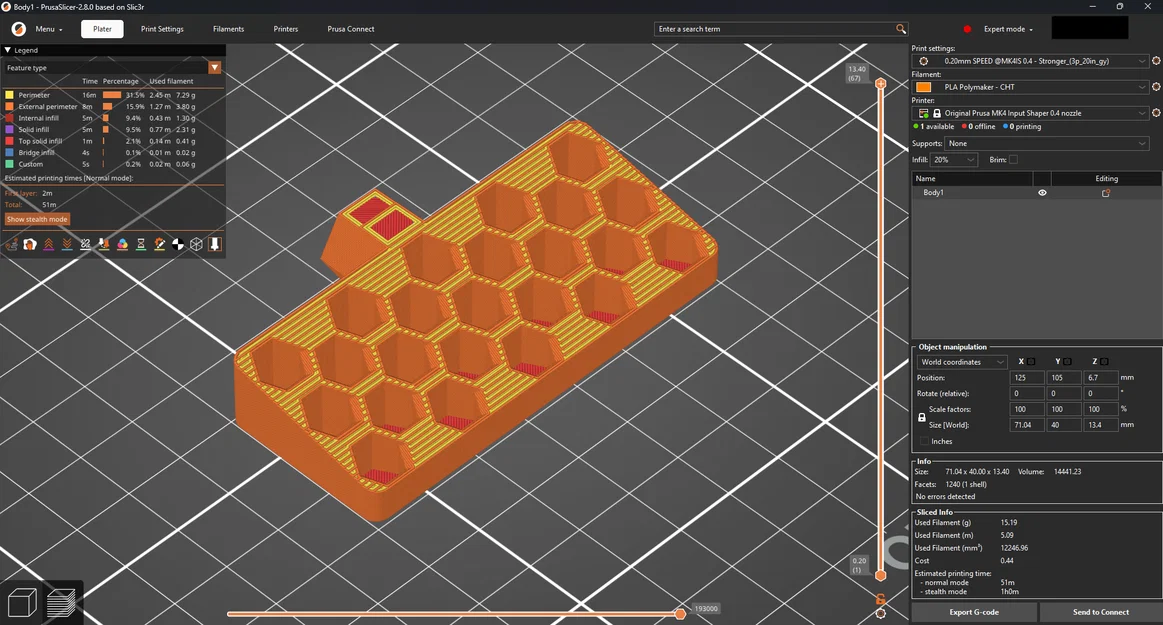Viewport: 1163px width, 625px height.
Task: Toggle Tool marker icon with down arrow
Action: click(x=214, y=244)
